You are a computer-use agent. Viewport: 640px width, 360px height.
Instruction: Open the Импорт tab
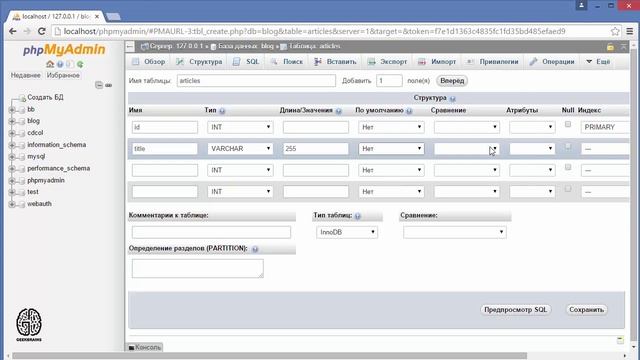437,62
